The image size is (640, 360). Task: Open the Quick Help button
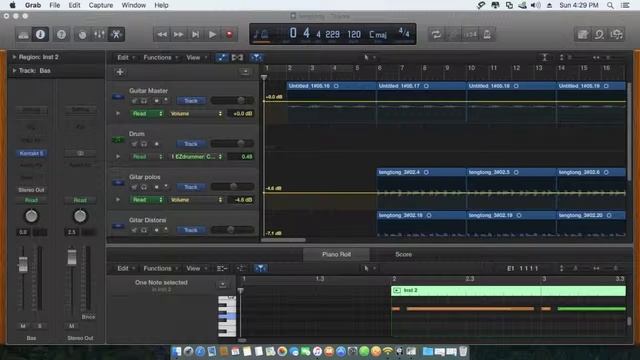pyautogui.click(x=61, y=35)
